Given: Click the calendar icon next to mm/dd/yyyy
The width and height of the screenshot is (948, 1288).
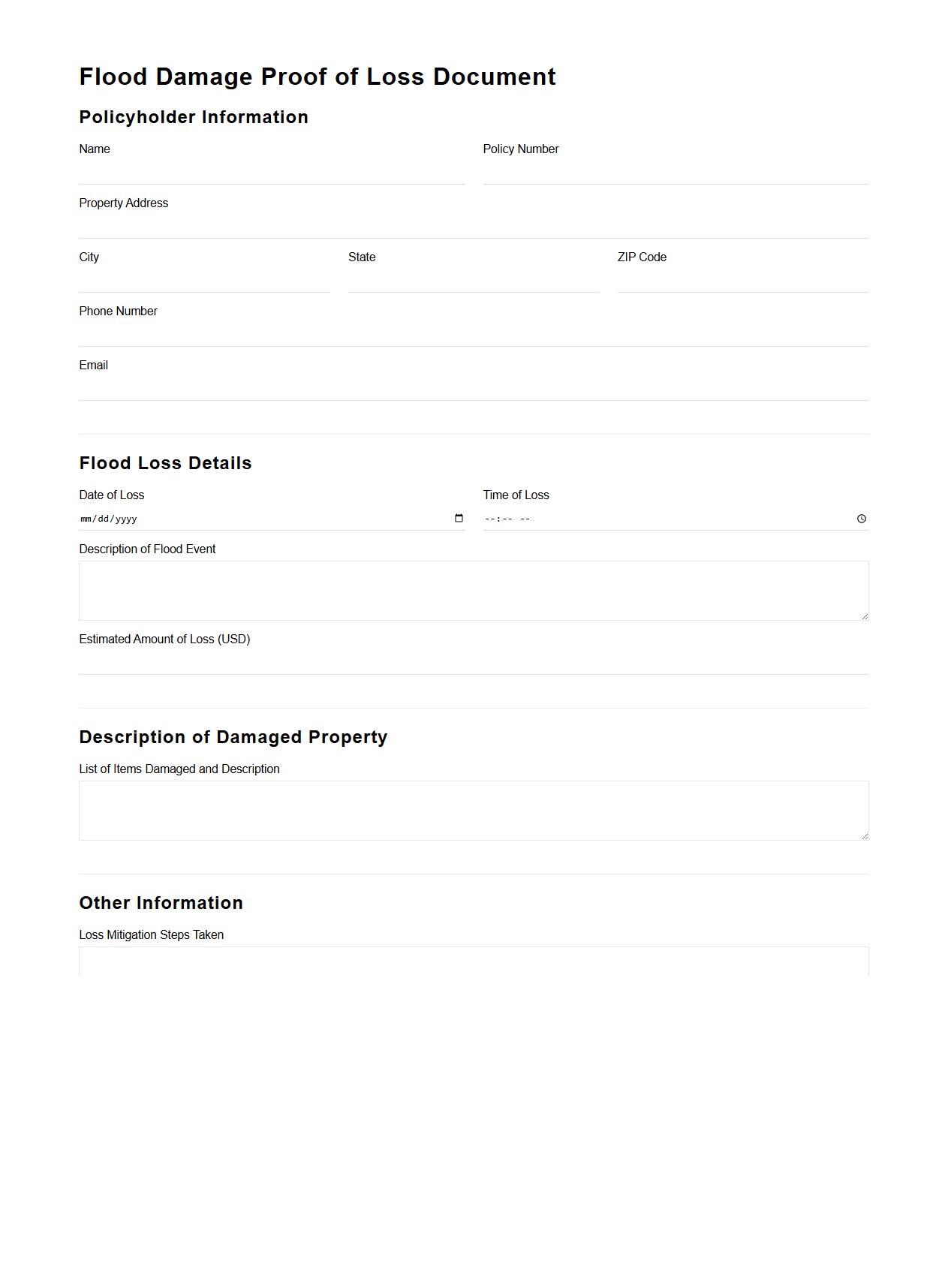Looking at the screenshot, I should (459, 518).
